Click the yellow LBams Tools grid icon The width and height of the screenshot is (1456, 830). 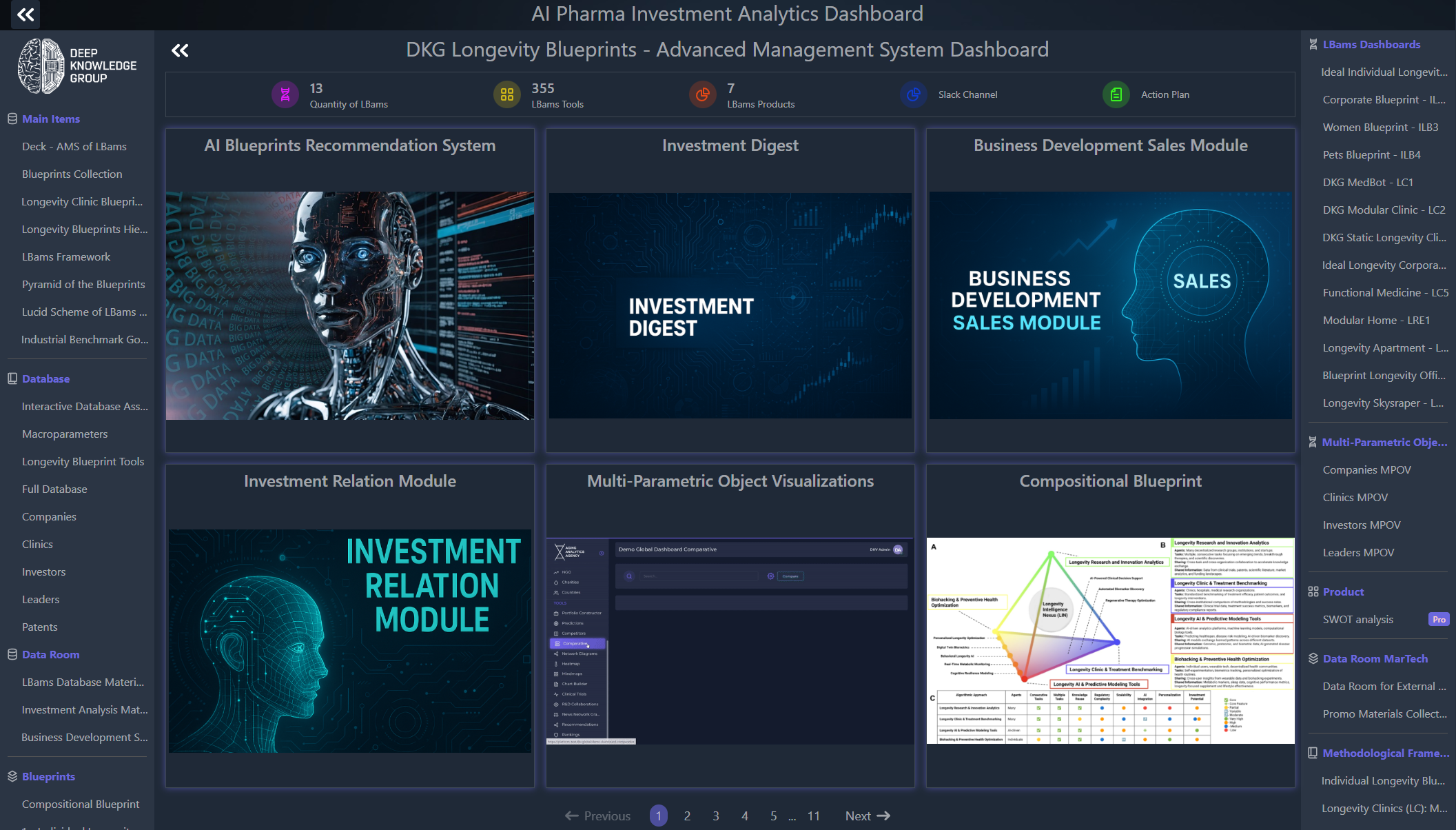click(506, 94)
